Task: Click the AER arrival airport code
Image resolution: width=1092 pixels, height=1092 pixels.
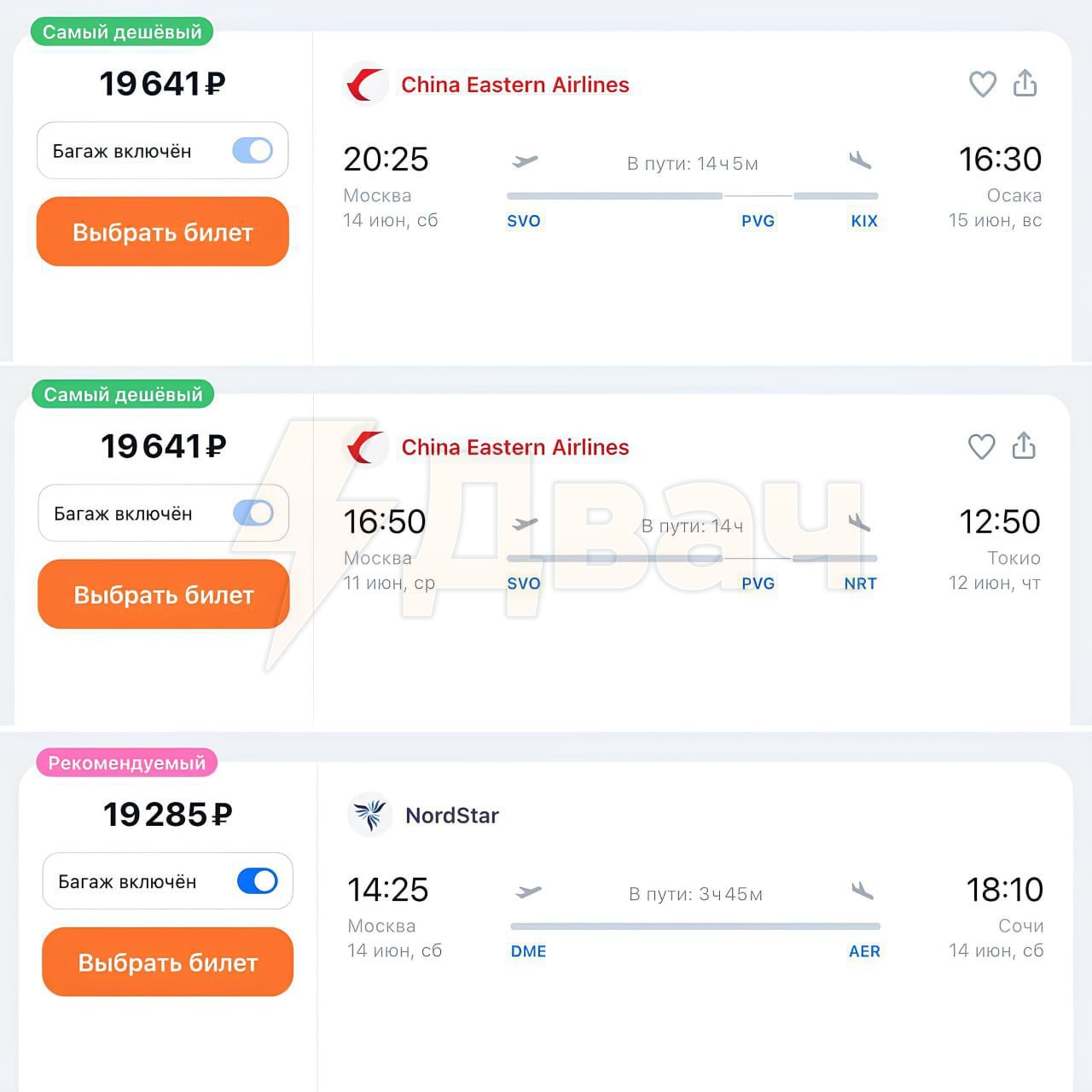Action: tap(864, 951)
